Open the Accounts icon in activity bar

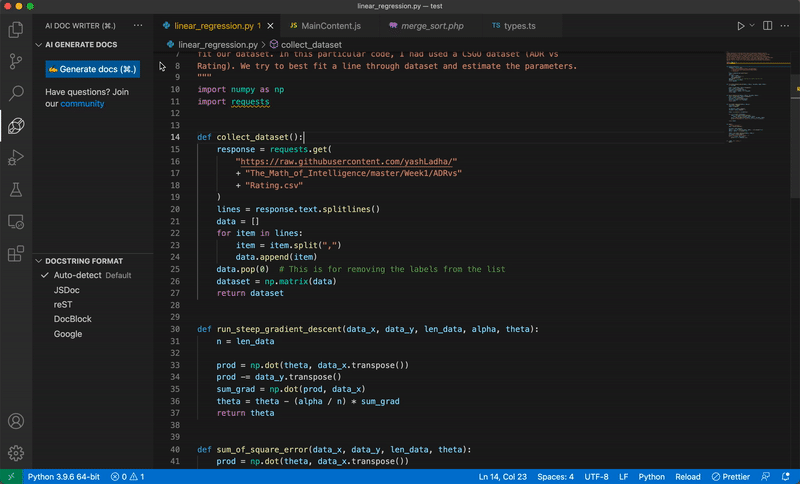pos(16,421)
